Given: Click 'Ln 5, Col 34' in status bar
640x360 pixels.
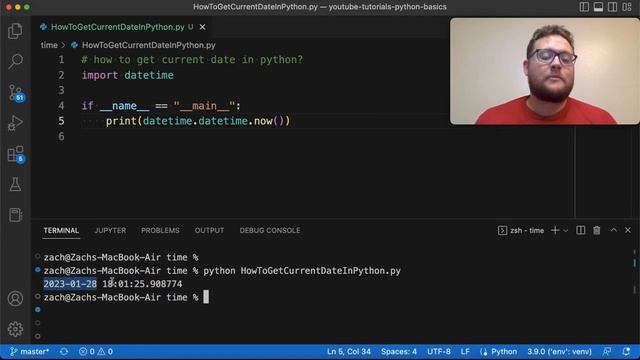Looking at the screenshot, I should (349, 352).
